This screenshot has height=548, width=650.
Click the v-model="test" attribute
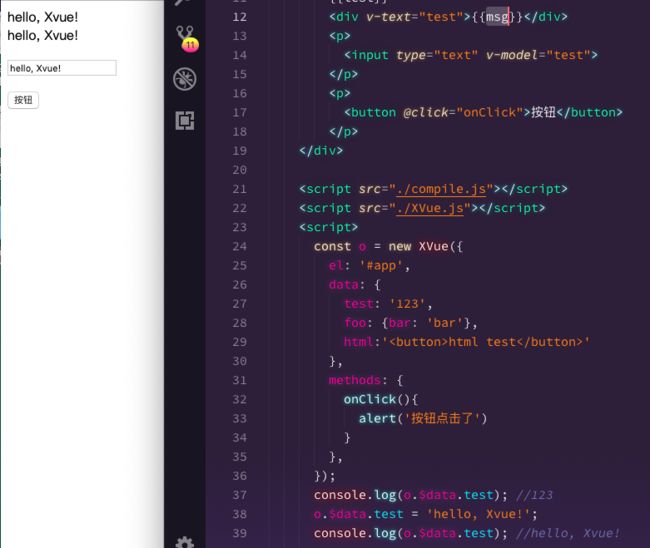point(538,55)
